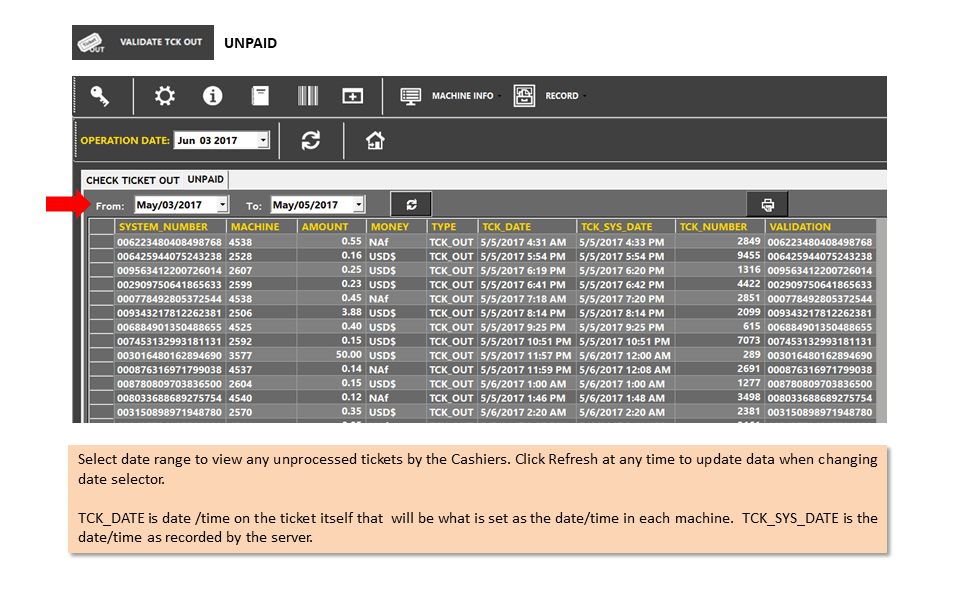This screenshot has width=960, height=600.
Task: Switch to Check Ticket Out tab
Action: tap(132, 180)
